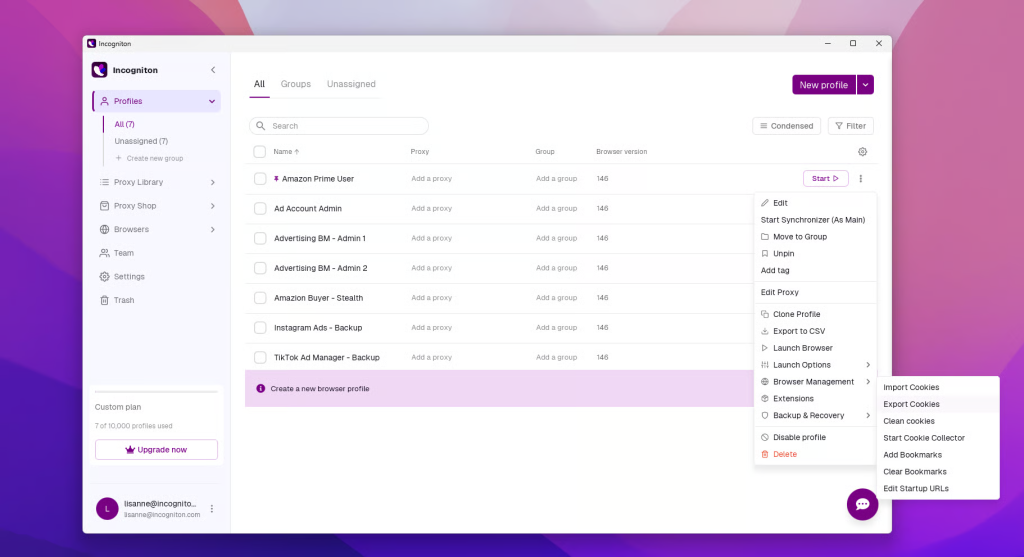This screenshot has height=557, width=1024.
Task: Open Unassigned (7) in the sidebar
Action: (x=141, y=141)
